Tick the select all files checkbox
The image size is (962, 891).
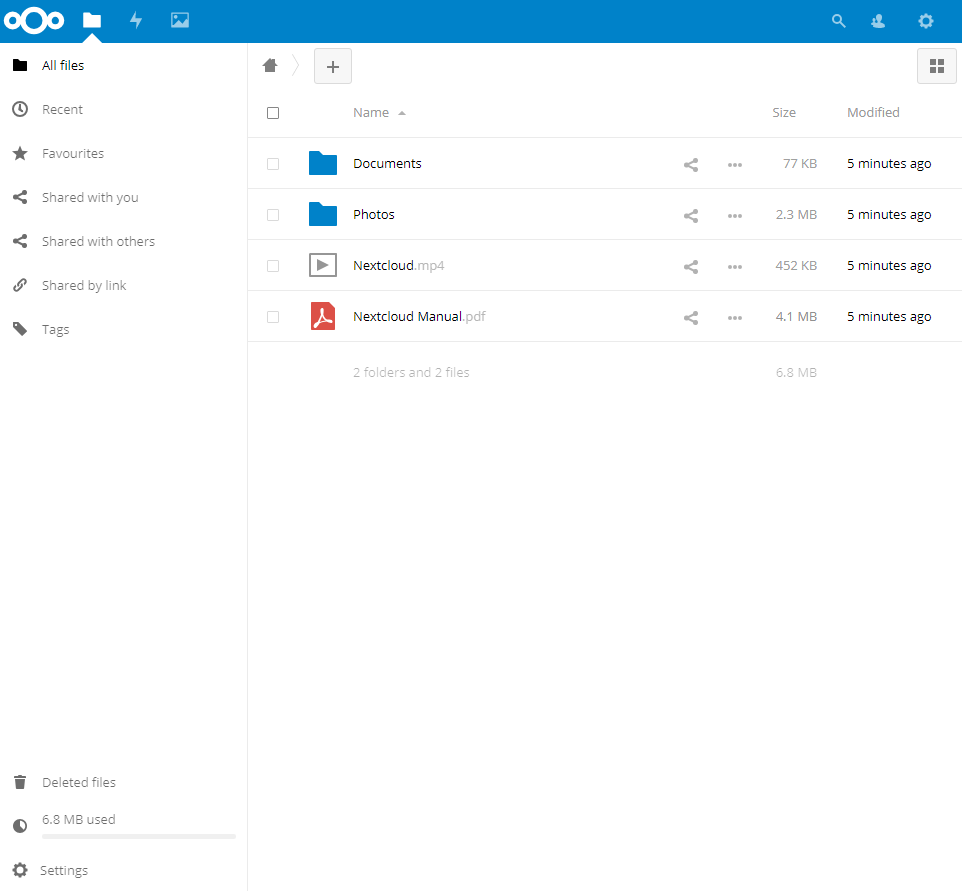coord(273,113)
